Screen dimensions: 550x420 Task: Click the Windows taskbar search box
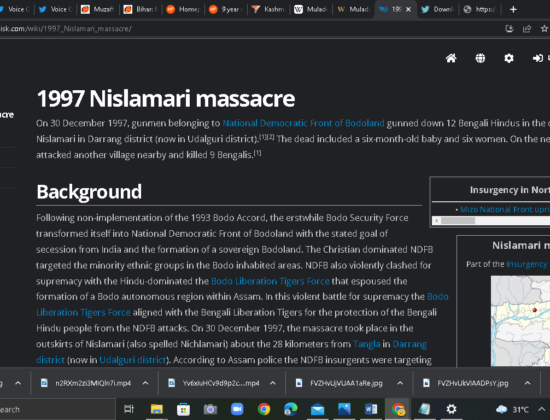(x=58, y=409)
